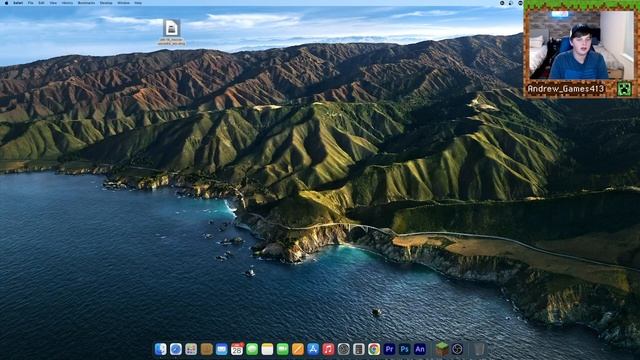Open Calendar showing date 28
The height and width of the screenshot is (360, 640).
click(237, 349)
